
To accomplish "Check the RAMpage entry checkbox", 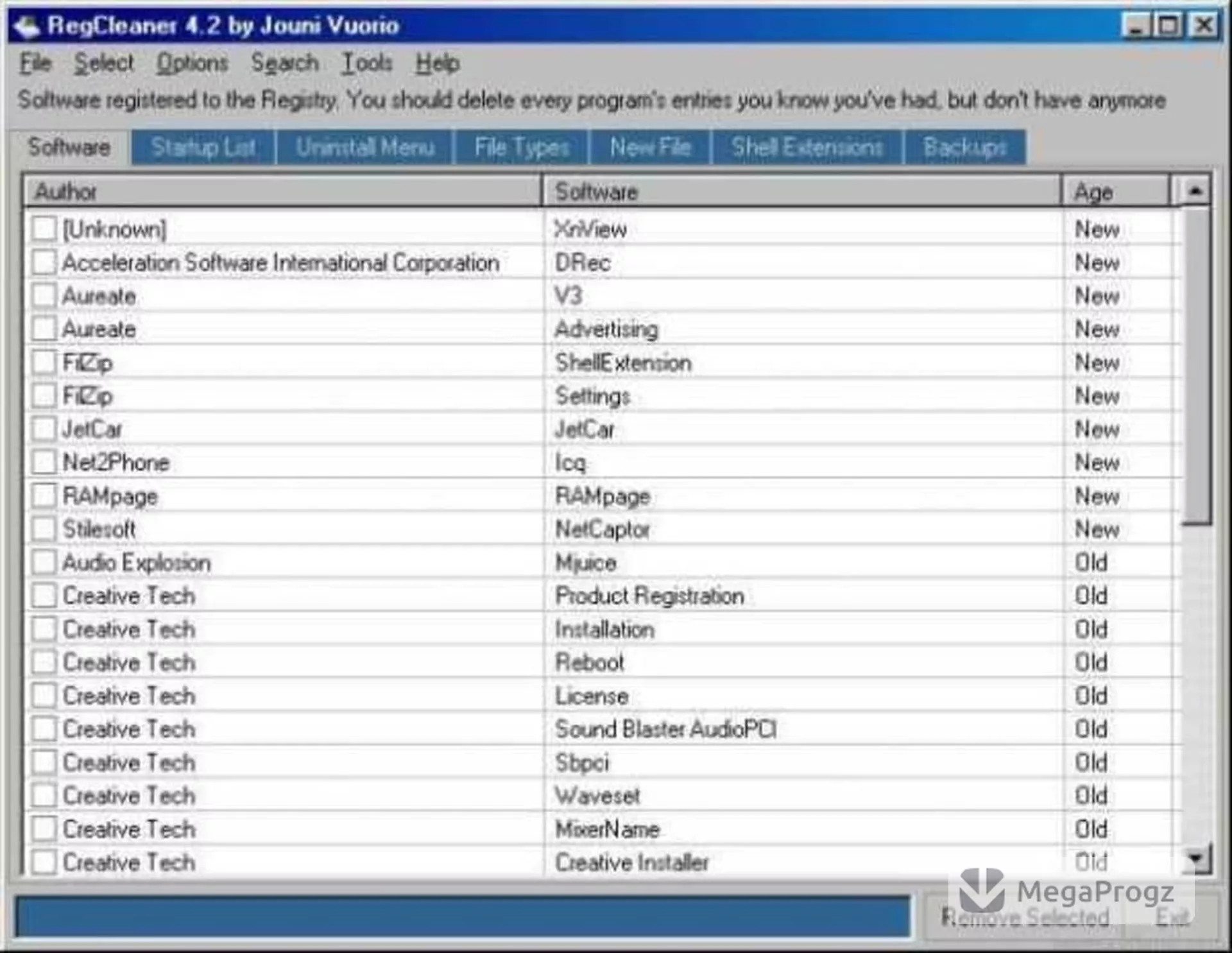I will click(44, 495).
